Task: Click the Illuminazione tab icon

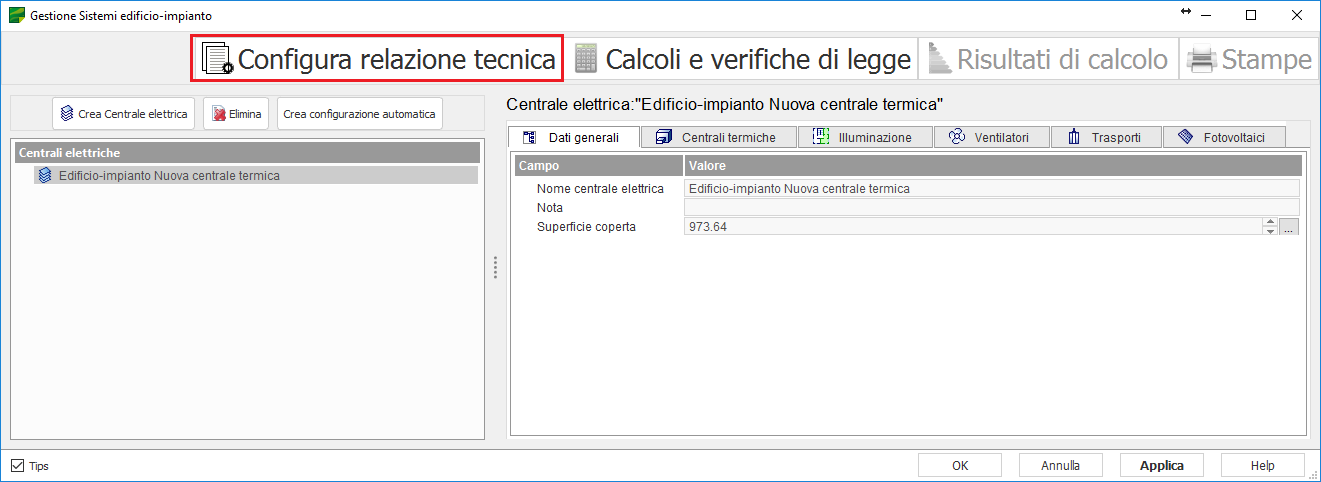Action: coord(822,137)
